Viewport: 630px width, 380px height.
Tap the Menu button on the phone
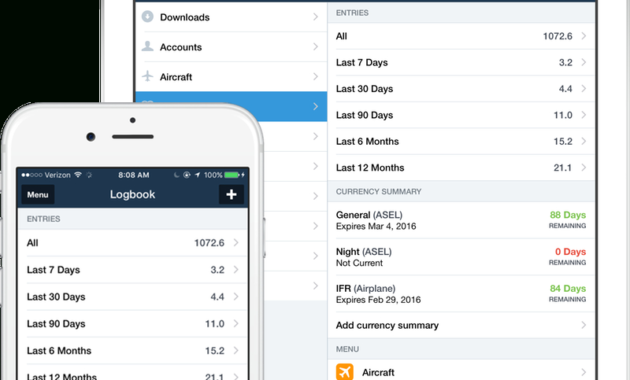(x=38, y=194)
